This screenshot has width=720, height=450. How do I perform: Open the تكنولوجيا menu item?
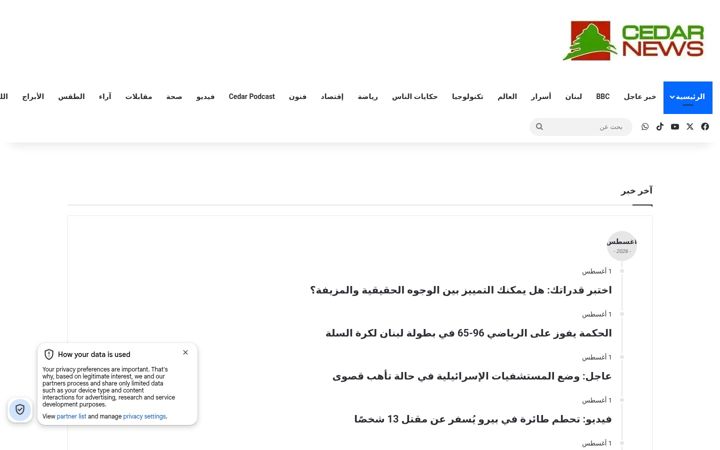point(467,96)
